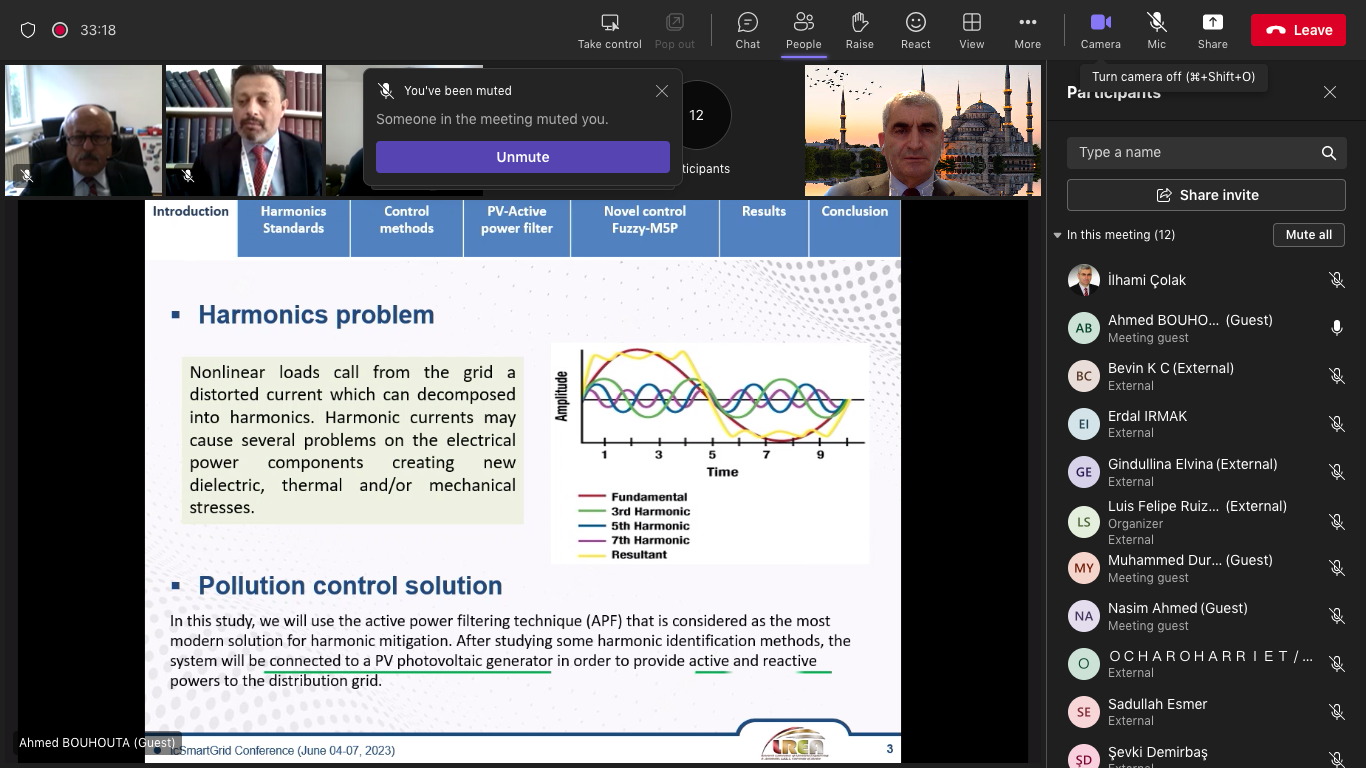
Task: Click the Results slide tab
Action: [764, 228]
